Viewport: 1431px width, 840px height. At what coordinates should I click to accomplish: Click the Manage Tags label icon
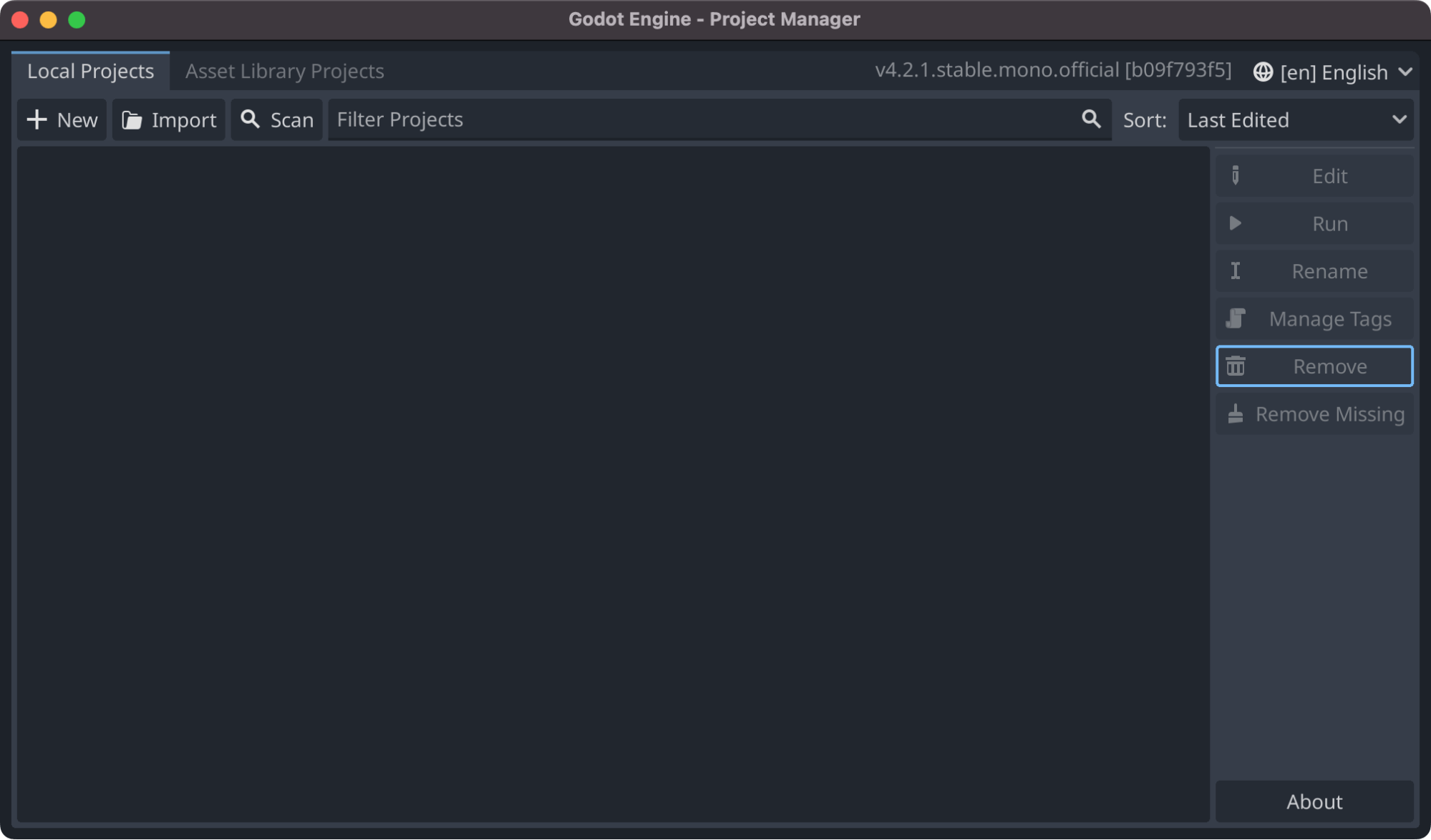[x=1235, y=318]
